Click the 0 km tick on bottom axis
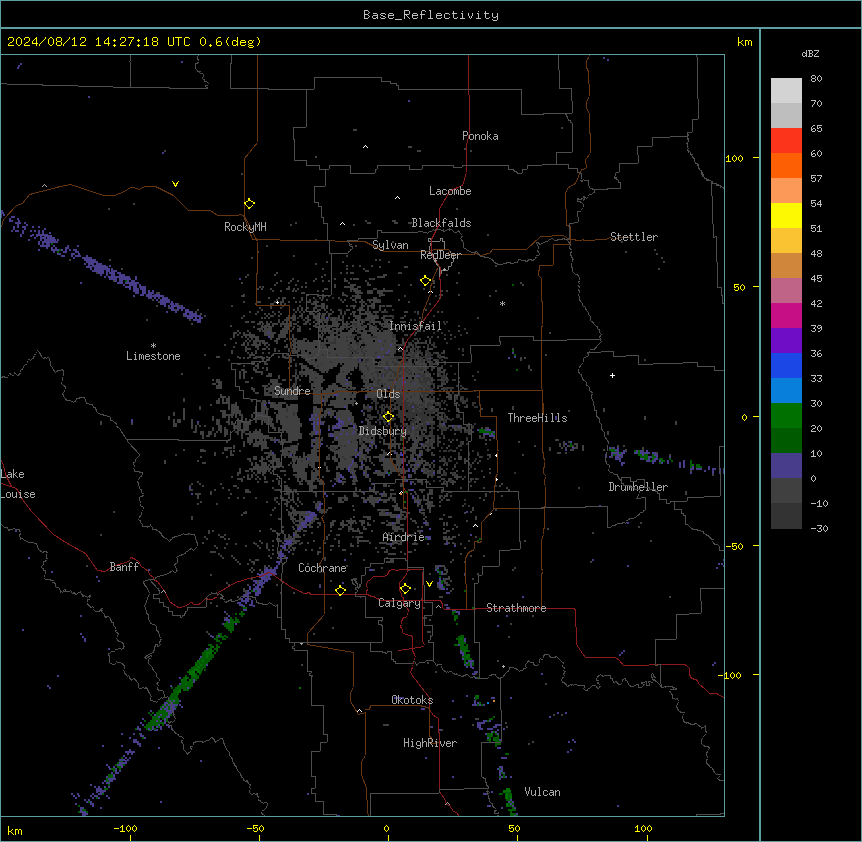 click(x=386, y=828)
